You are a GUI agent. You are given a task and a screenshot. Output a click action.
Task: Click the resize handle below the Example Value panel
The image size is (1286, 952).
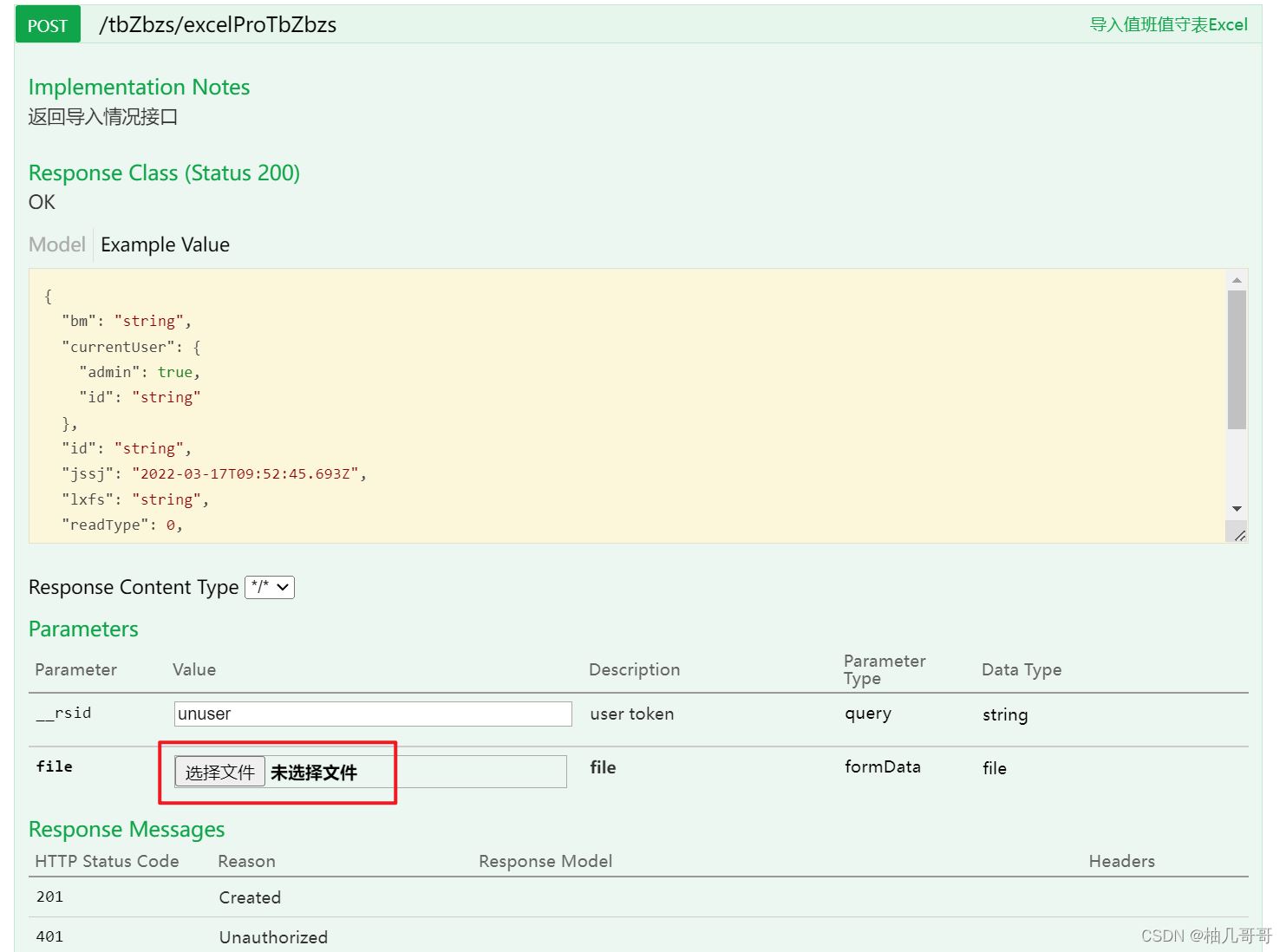[x=1240, y=534]
